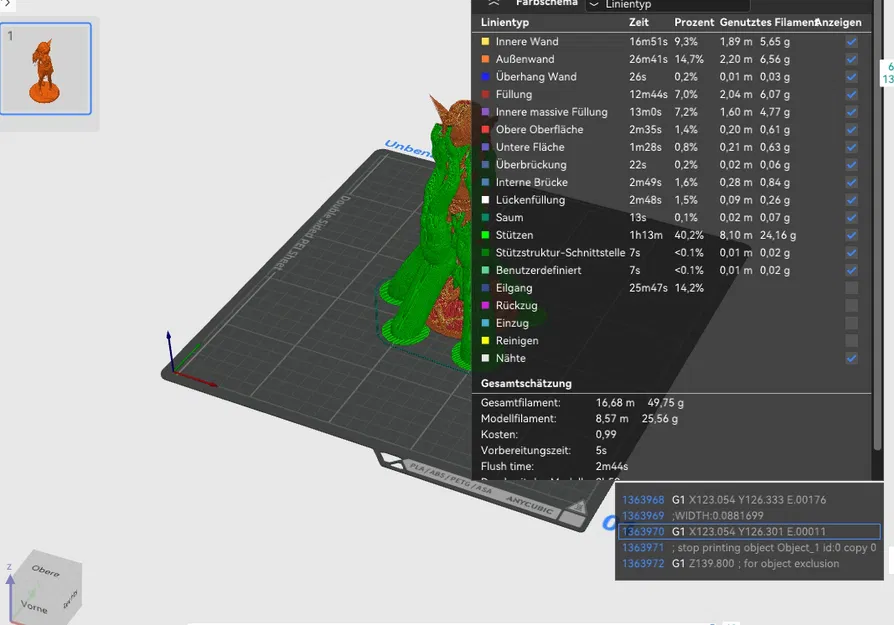Click the Kosten value 0,99
Image resolution: width=894 pixels, height=625 pixels.
point(606,435)
